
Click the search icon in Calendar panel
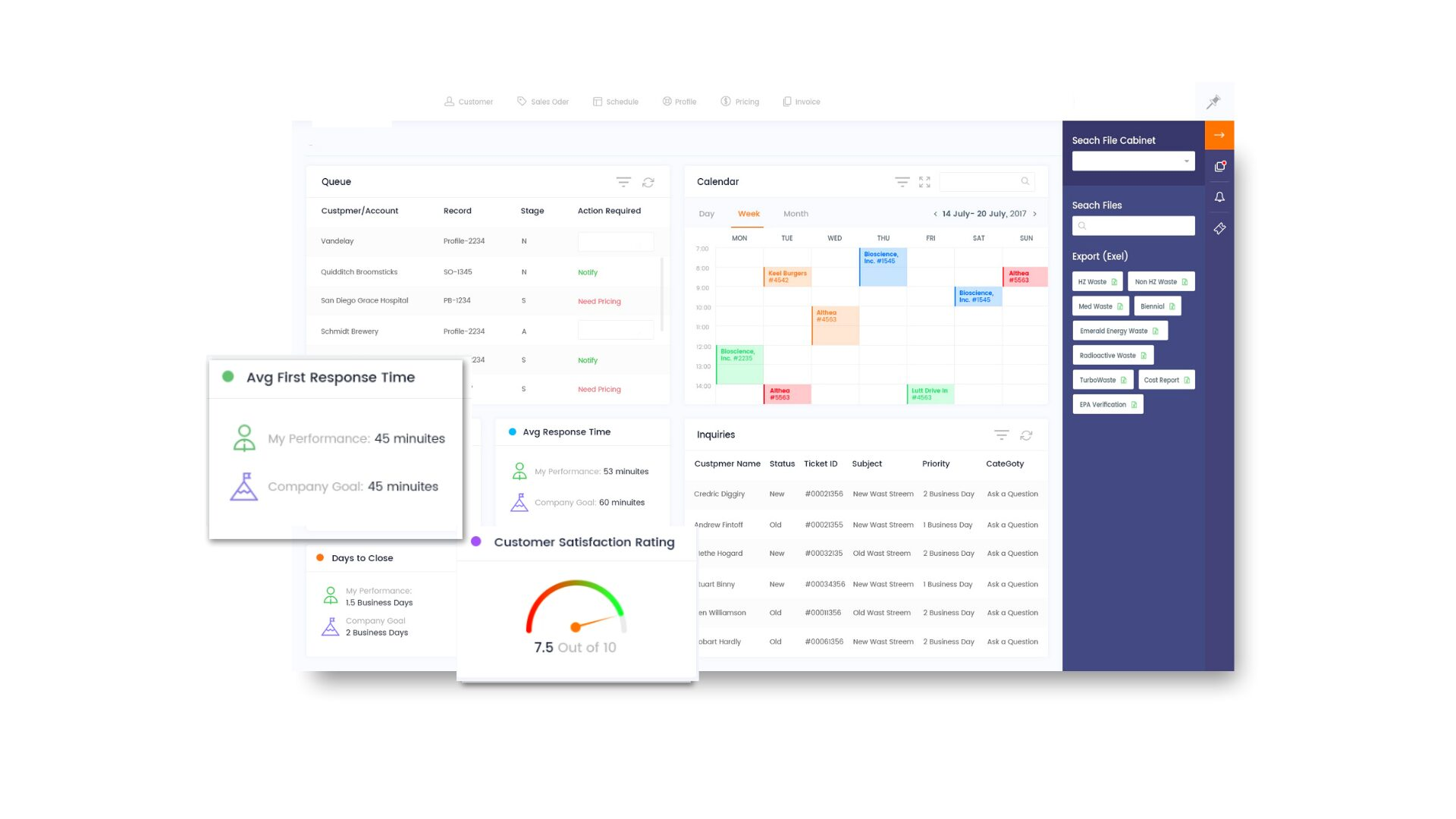tap(1025, 181)
